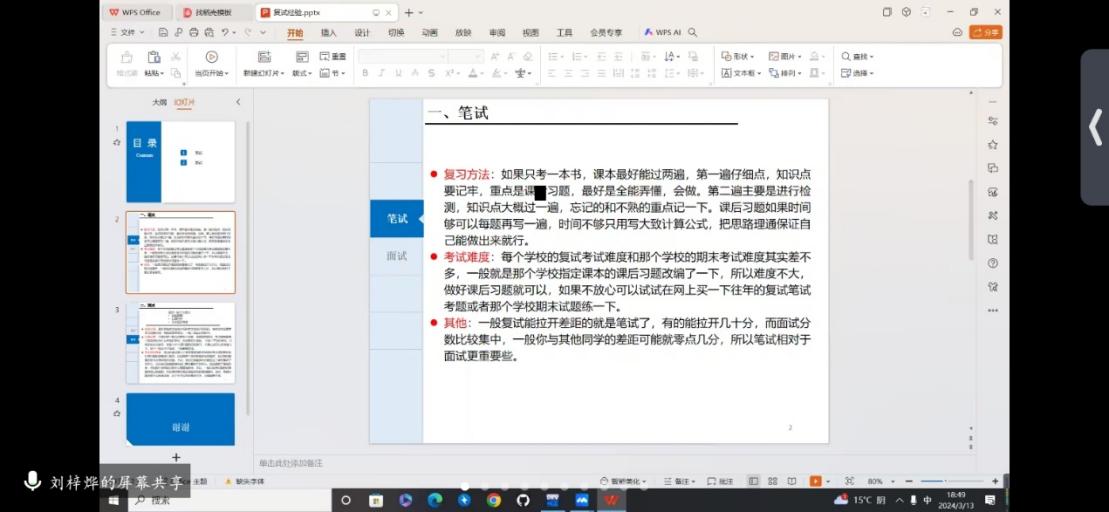This screenshot has width=1109, height=512.
Task: Switch to slide sorter grid view
Action: pos(772,481)
